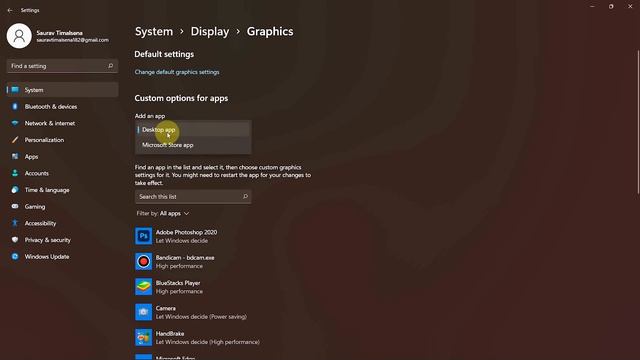Open Windows Update settings label
This screenshot has height=360, width=640.
click(47, 257)
